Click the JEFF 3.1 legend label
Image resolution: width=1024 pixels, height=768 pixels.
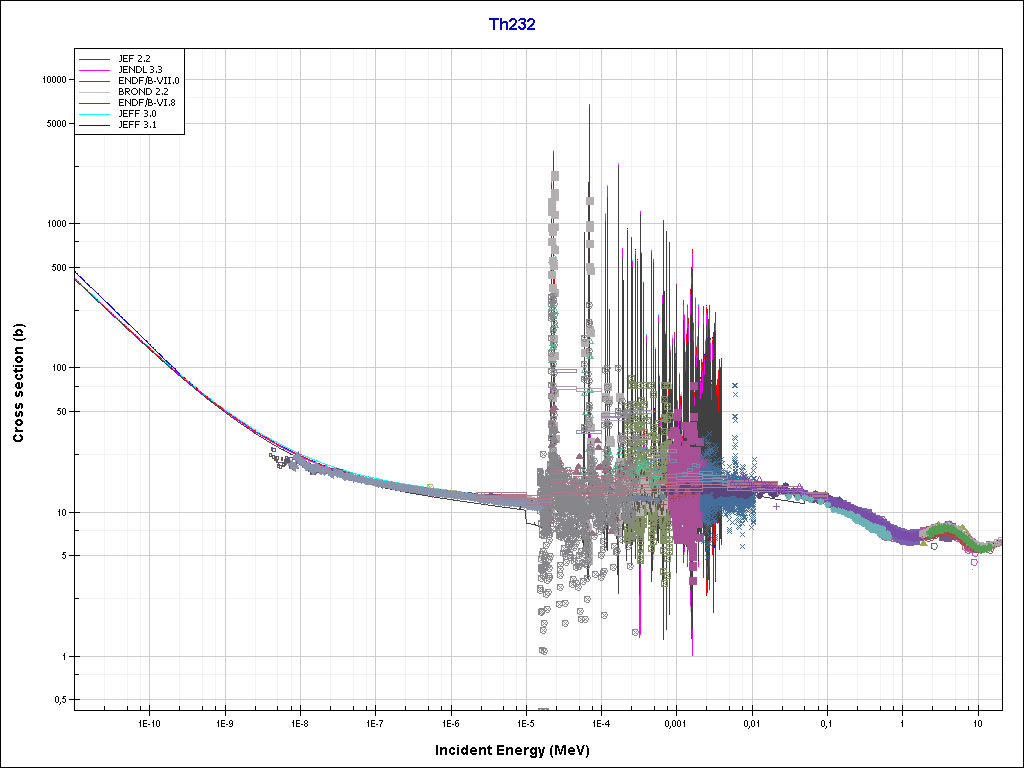pos(136,125)
